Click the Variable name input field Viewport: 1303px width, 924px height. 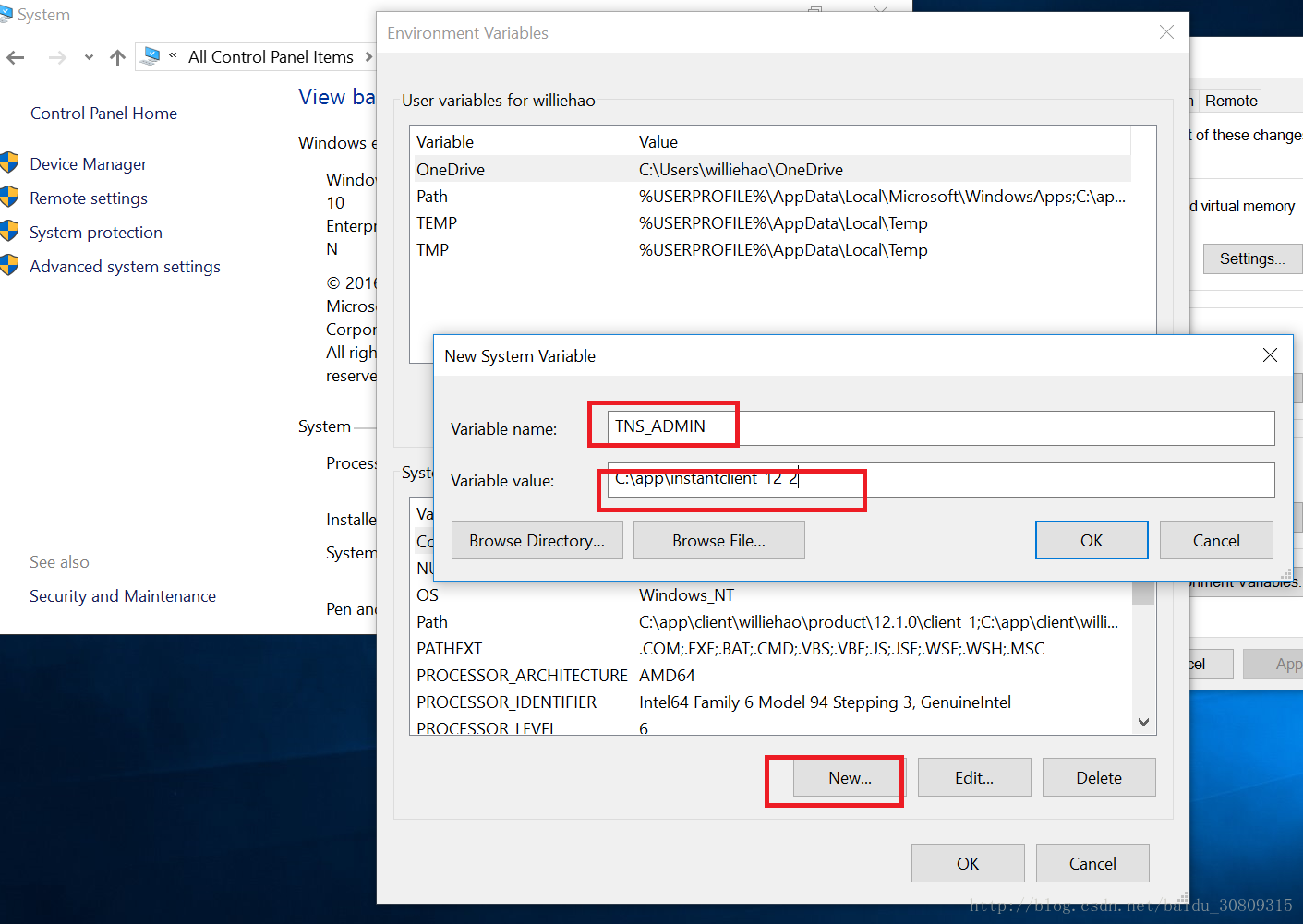click(x=941, y=427)
